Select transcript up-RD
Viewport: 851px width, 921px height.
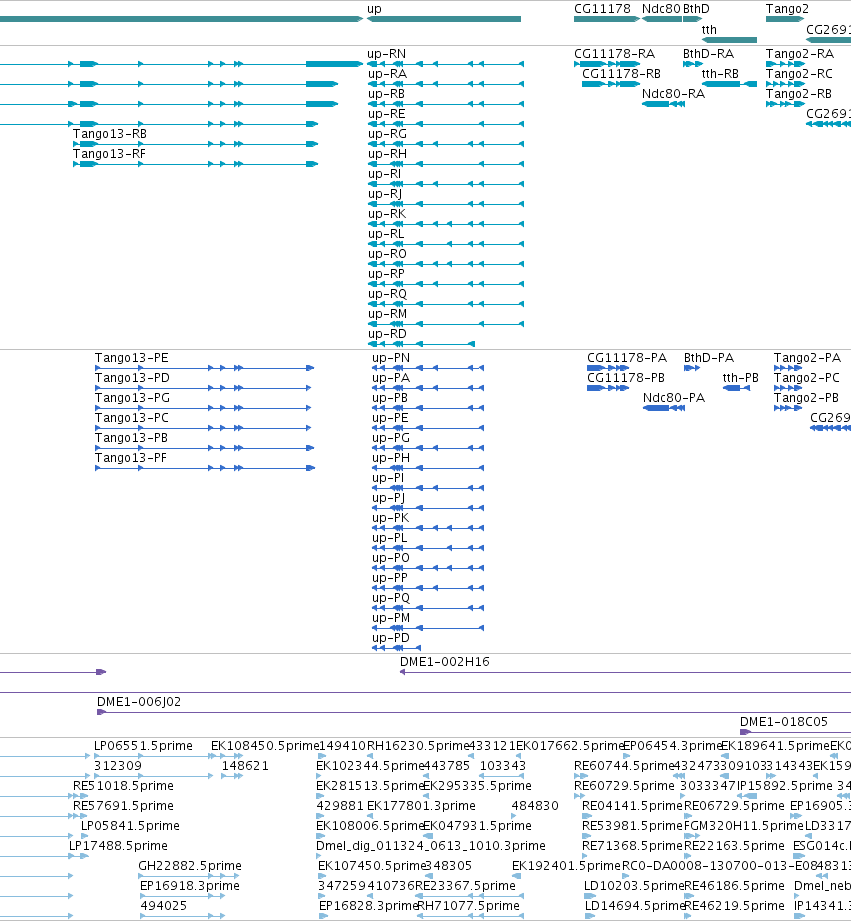pos(421,344)
